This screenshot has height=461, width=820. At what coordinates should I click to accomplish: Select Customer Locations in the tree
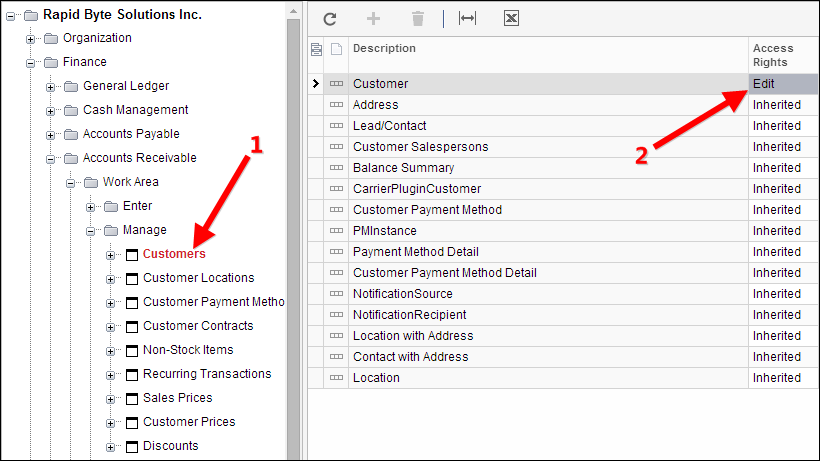tap(199, 278)
